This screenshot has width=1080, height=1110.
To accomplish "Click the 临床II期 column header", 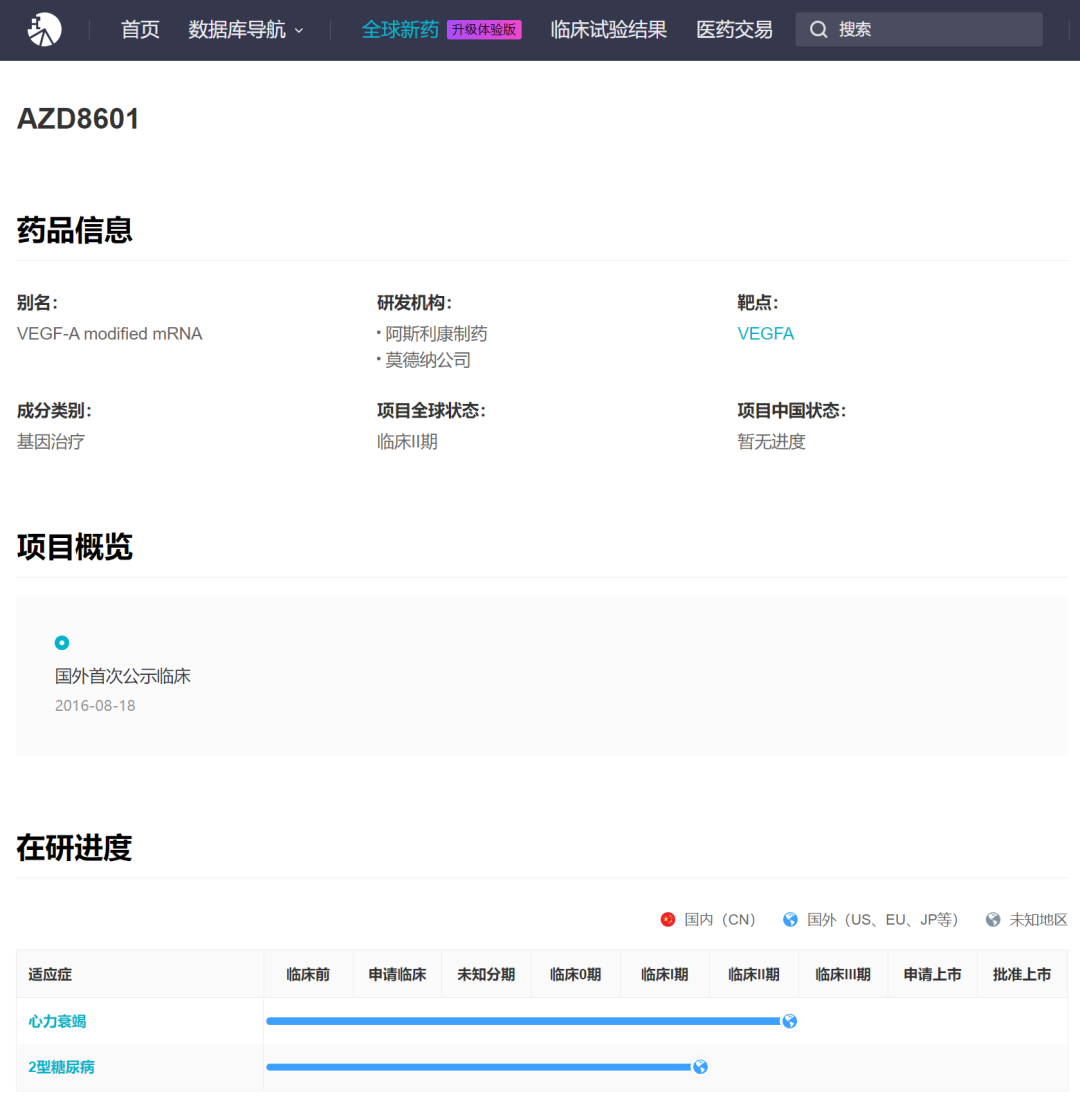I will 754,974.
